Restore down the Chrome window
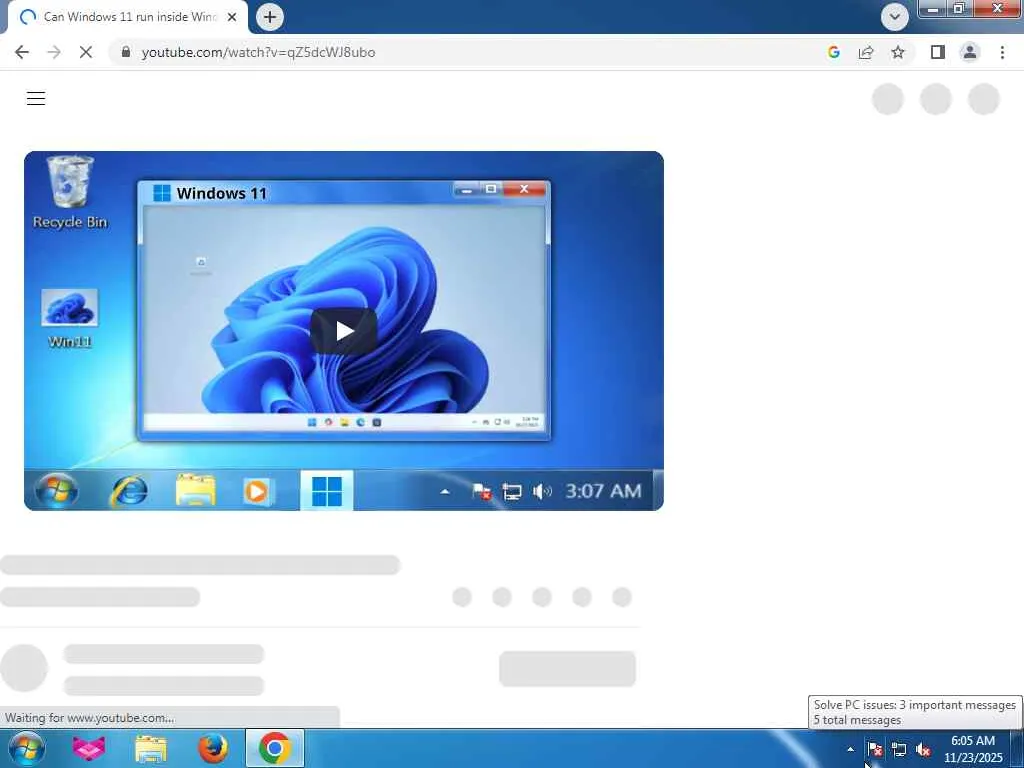1024x768 pixels. click(x=959, y=9)
